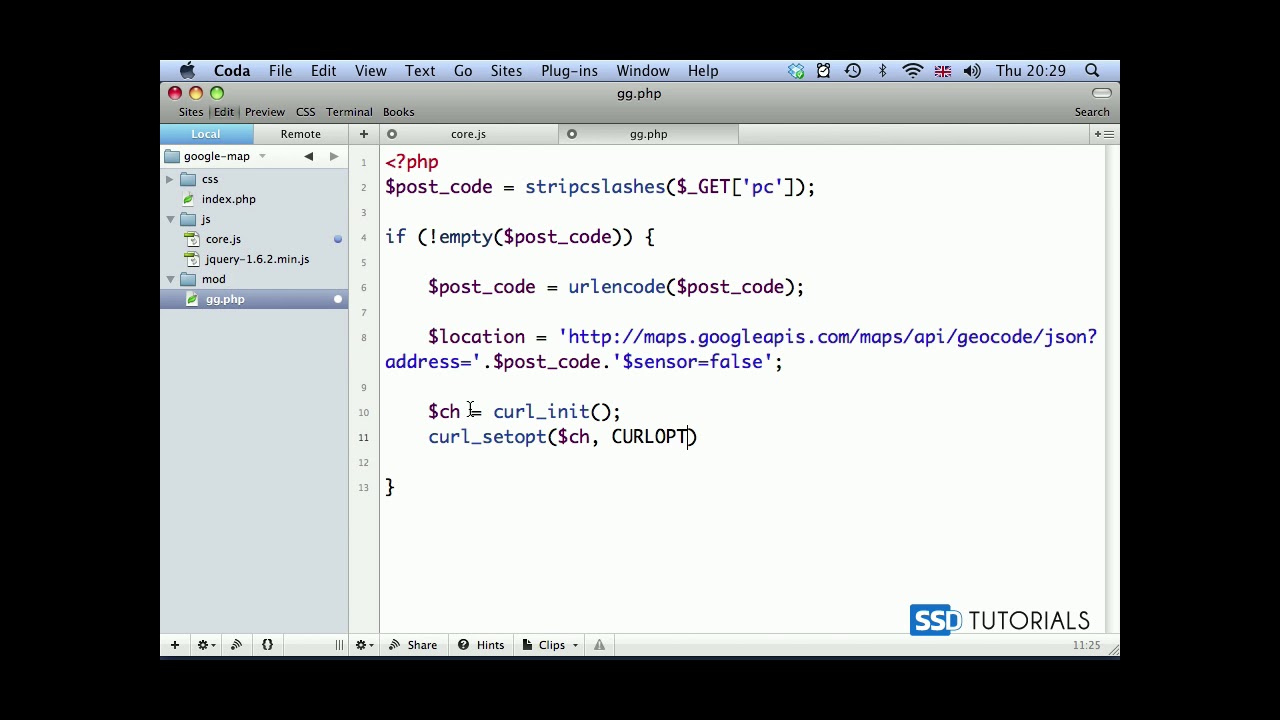The width and height of the screenshot is (1280, 720).
Task: Open the Plug-ins menu
Action: [x=569, y=71]
